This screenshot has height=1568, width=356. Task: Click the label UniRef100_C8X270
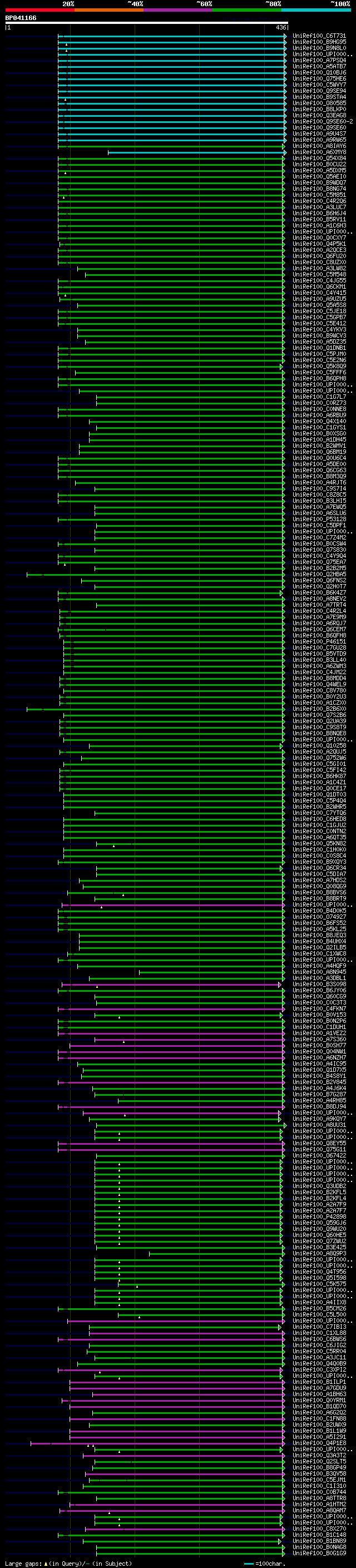319,1529
